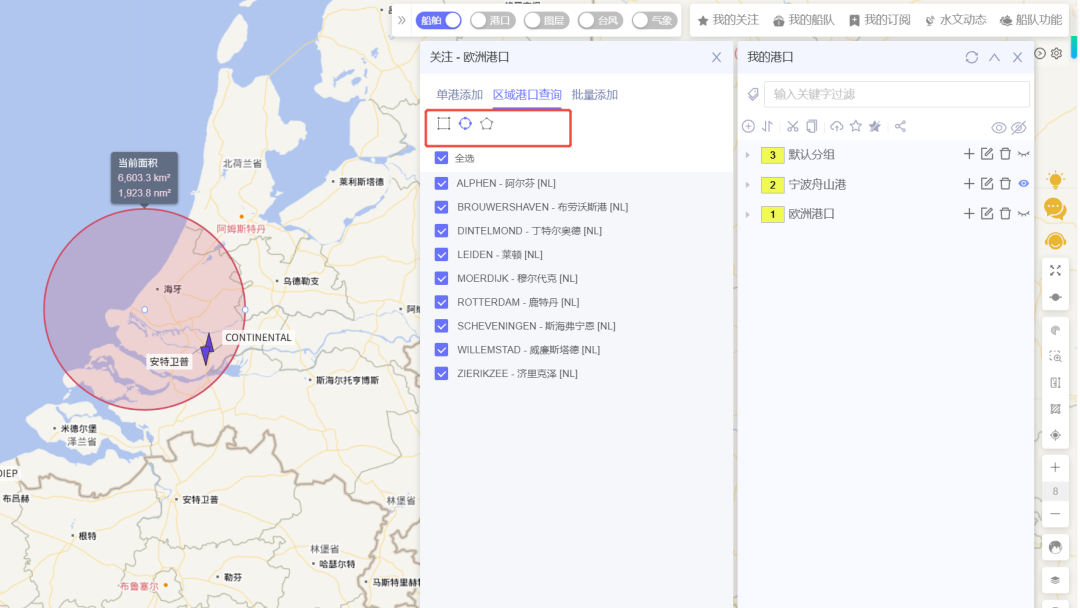Collapse the 我的港口 panel with up chevron

(x=994, y=58)
